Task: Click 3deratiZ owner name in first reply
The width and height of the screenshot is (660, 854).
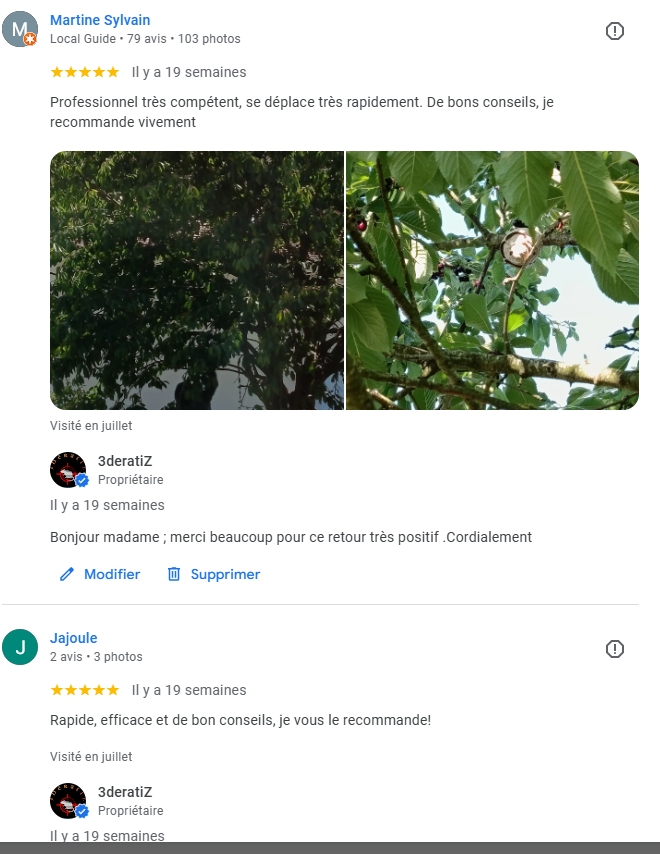Action: (125, 461)
